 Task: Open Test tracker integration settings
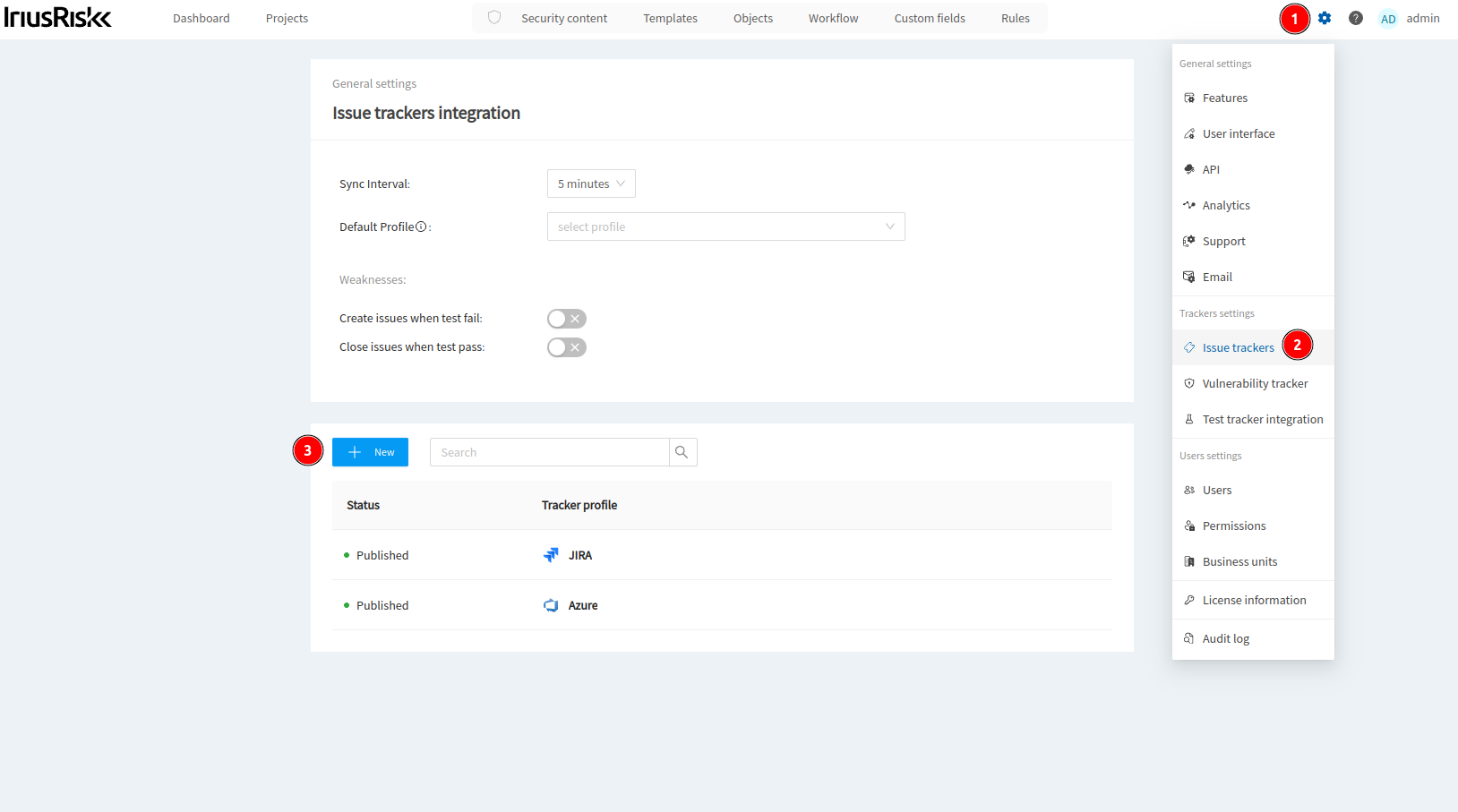1253,419
